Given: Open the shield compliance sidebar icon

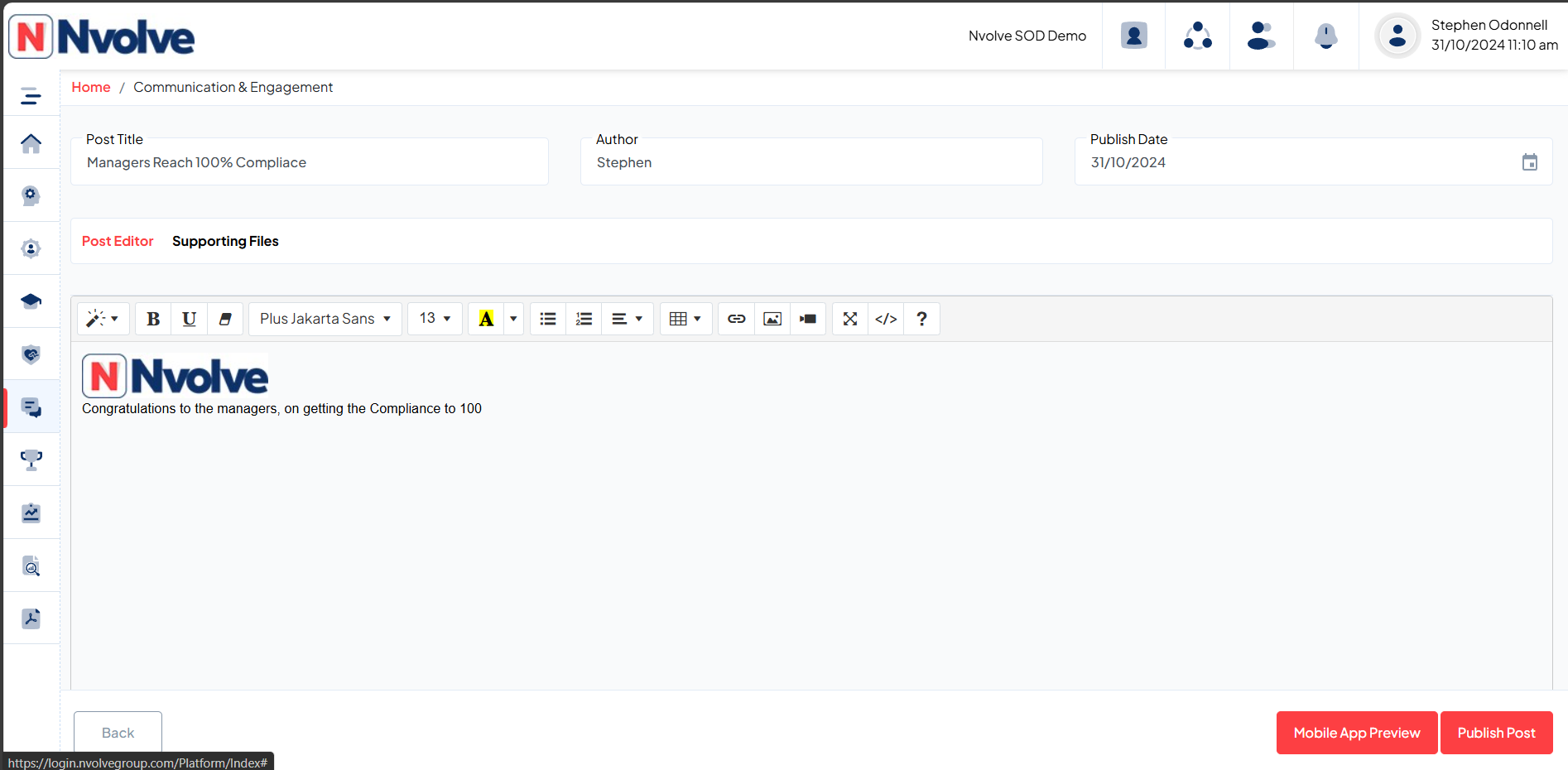Looking at the screenshot, I should (x=31, y=354).
